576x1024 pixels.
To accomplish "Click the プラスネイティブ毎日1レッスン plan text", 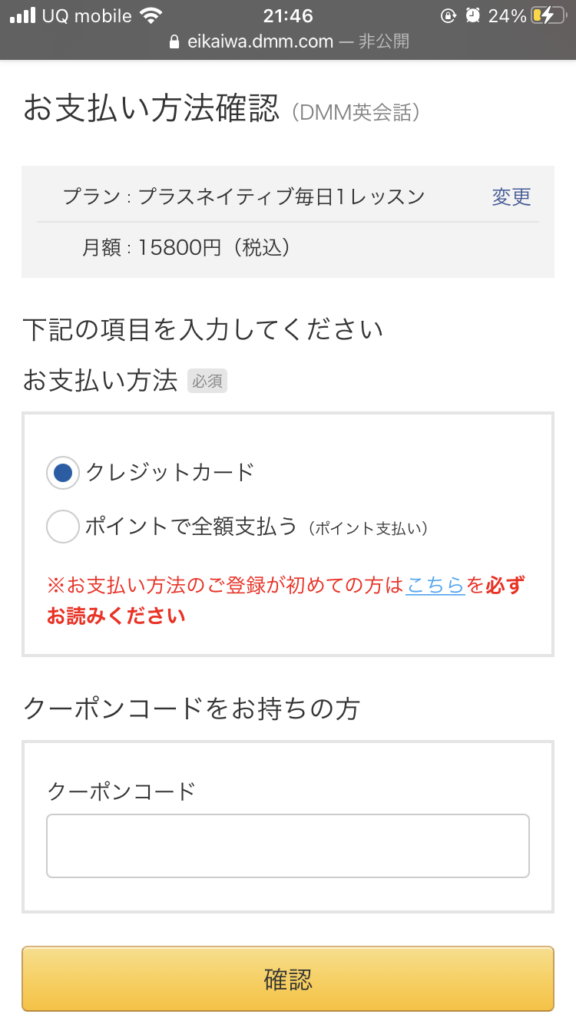I will (x=282, y=197).
